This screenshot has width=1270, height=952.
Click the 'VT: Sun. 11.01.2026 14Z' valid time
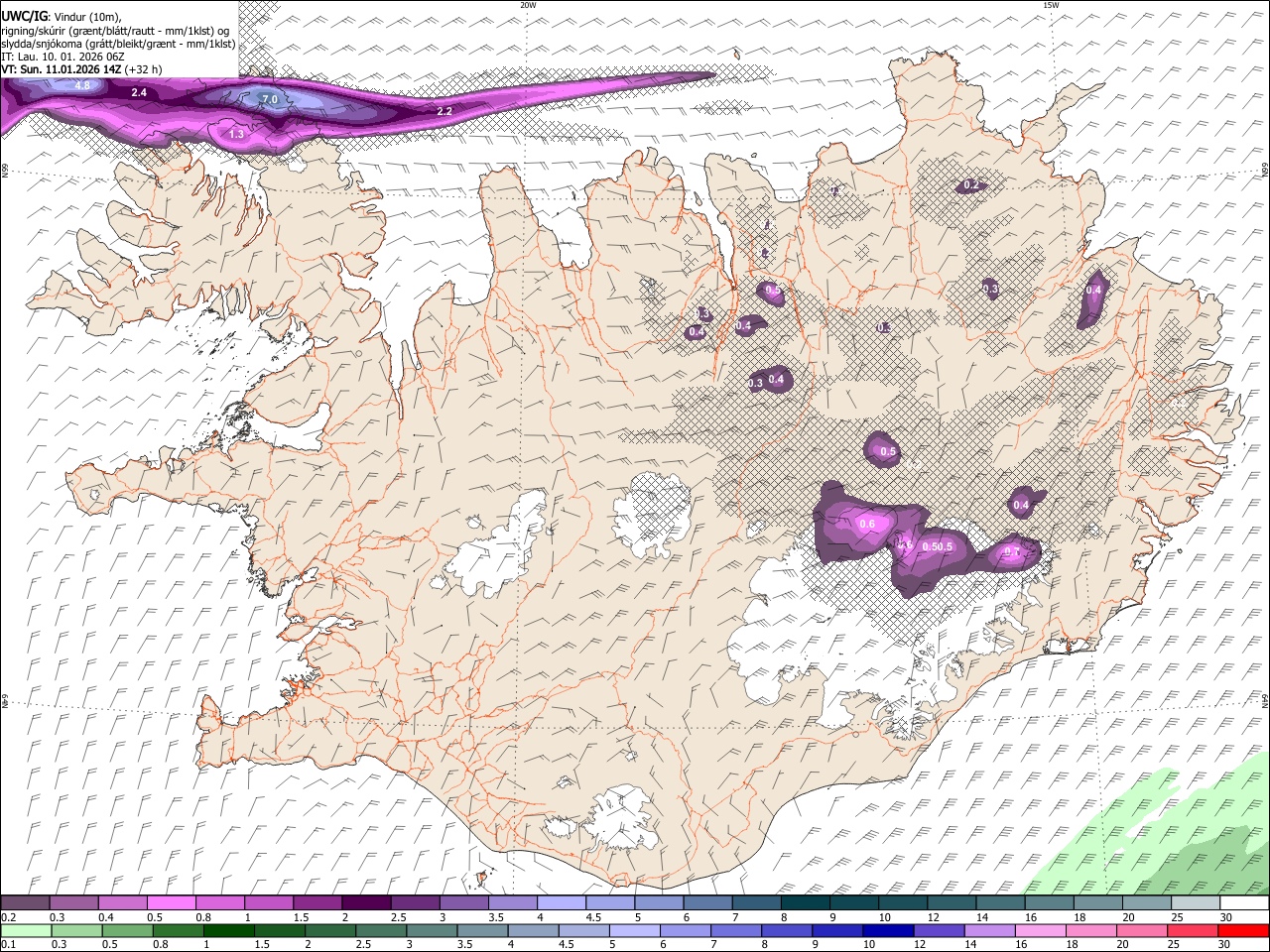(x=62, y=69)
